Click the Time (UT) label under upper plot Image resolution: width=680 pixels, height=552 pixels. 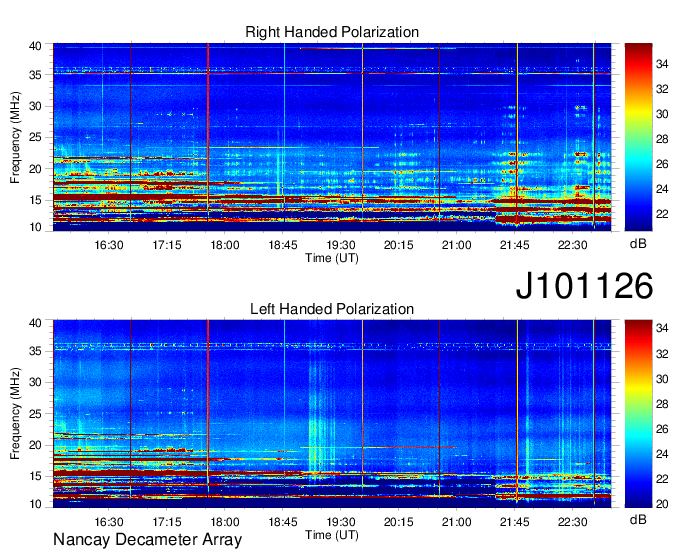[x=332, y=258]
